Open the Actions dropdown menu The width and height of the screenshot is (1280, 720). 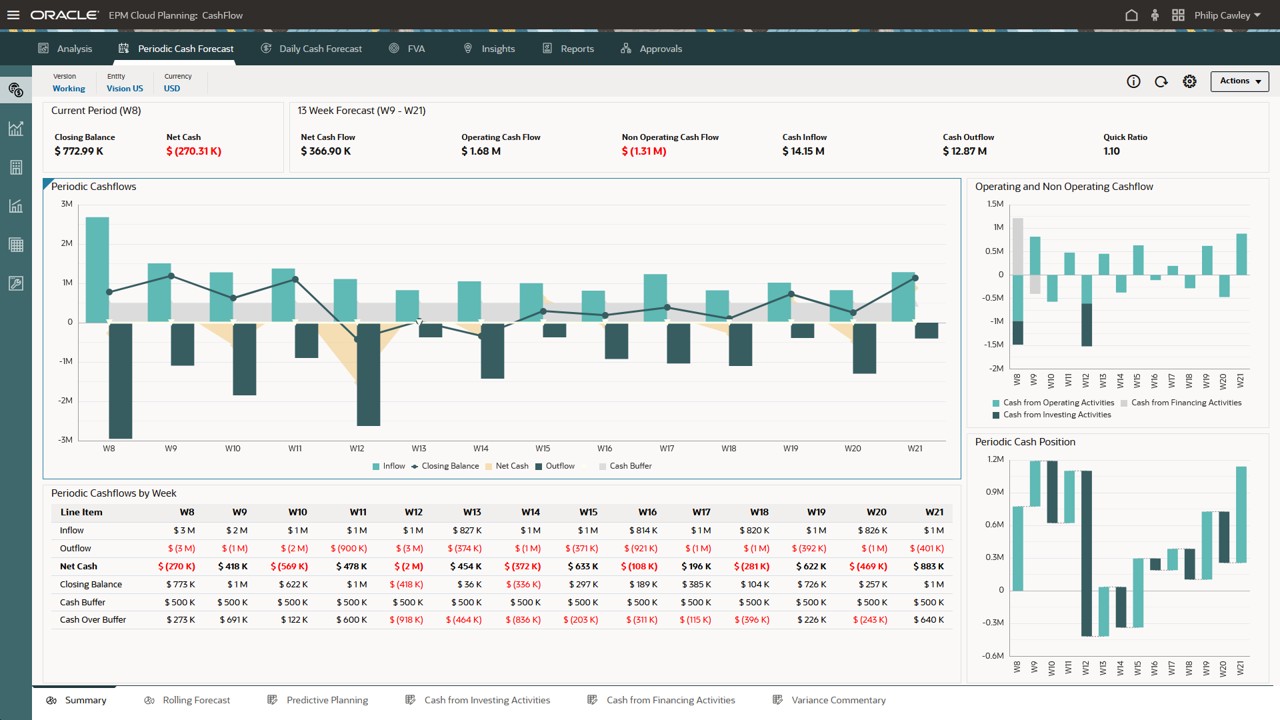coord(1238,81)
